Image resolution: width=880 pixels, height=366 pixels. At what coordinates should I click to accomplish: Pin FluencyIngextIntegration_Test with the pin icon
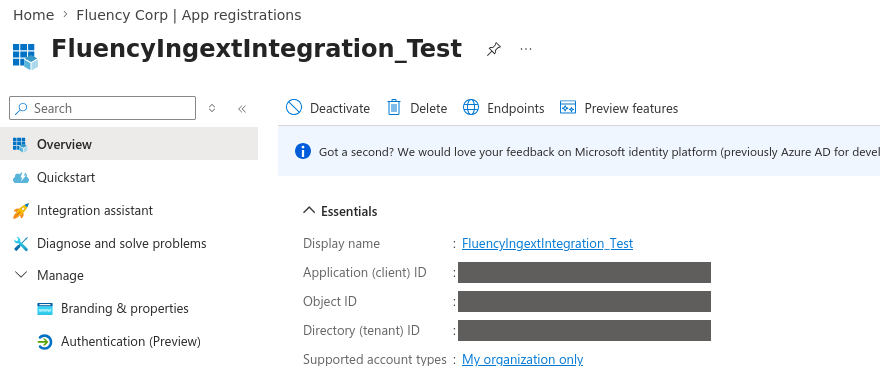pyautogui.click(x=493, y=49)
